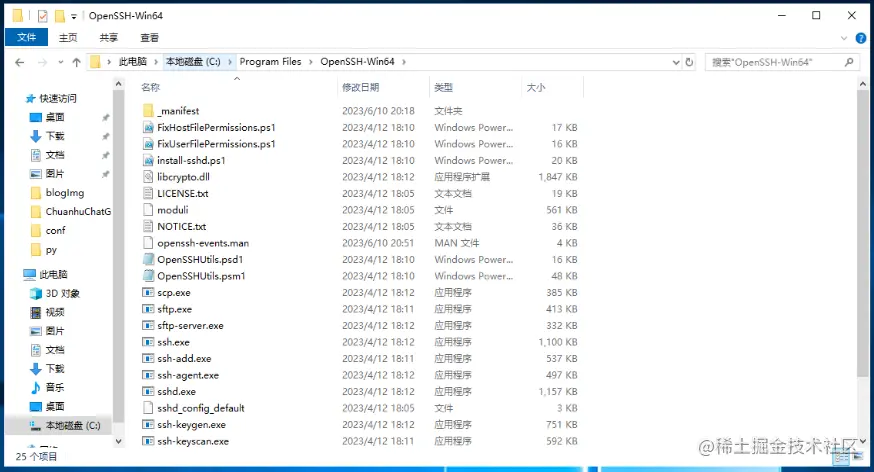Switch to the 查看 ribbon tab
874x472 pixels.
click(149, 37)
